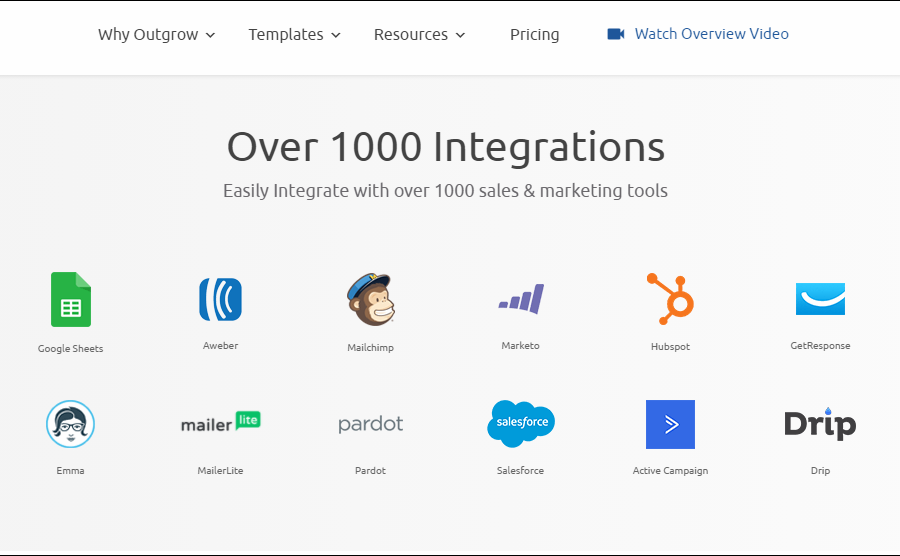Expand the Why Outgrow dropdown menu
The image size is (900, 556).
(x=156, y=35)
